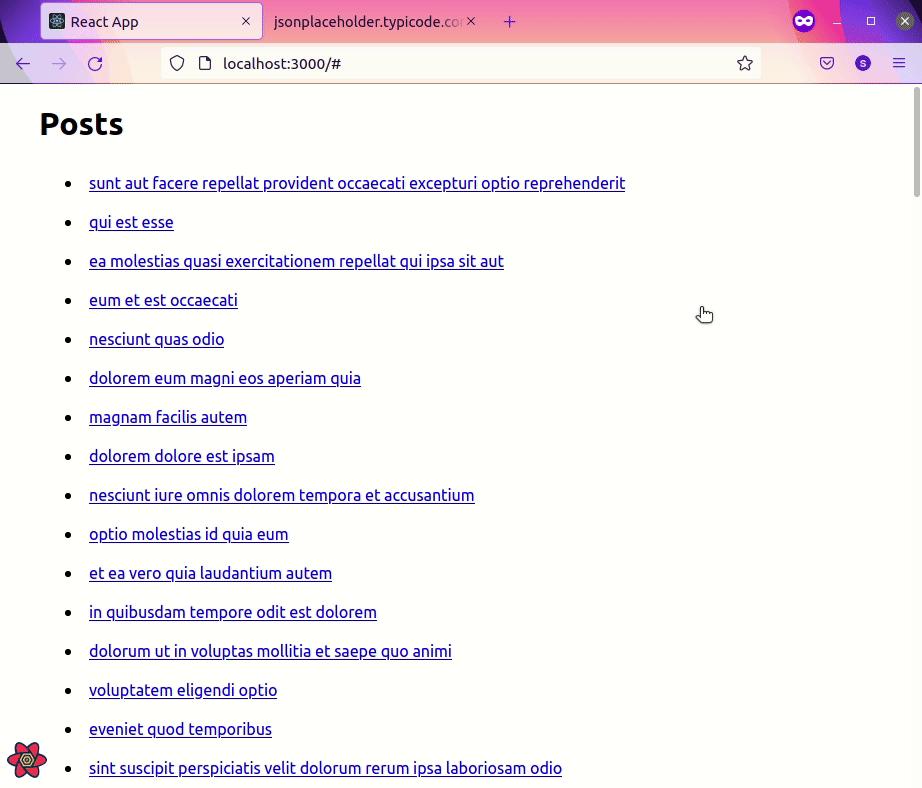Open the Firefox hamburger menu
The width and height of the screenshot is (922, 788).
point(899,64)
